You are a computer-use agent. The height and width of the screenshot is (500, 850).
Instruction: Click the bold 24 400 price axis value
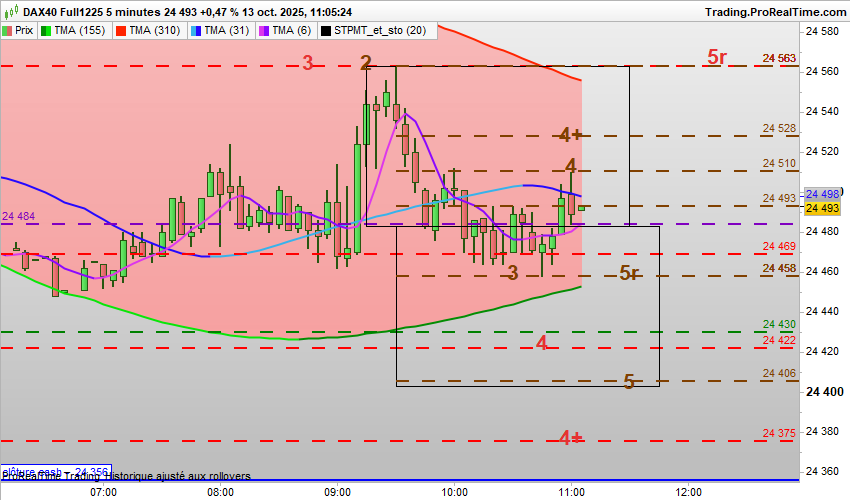(825, 392)
